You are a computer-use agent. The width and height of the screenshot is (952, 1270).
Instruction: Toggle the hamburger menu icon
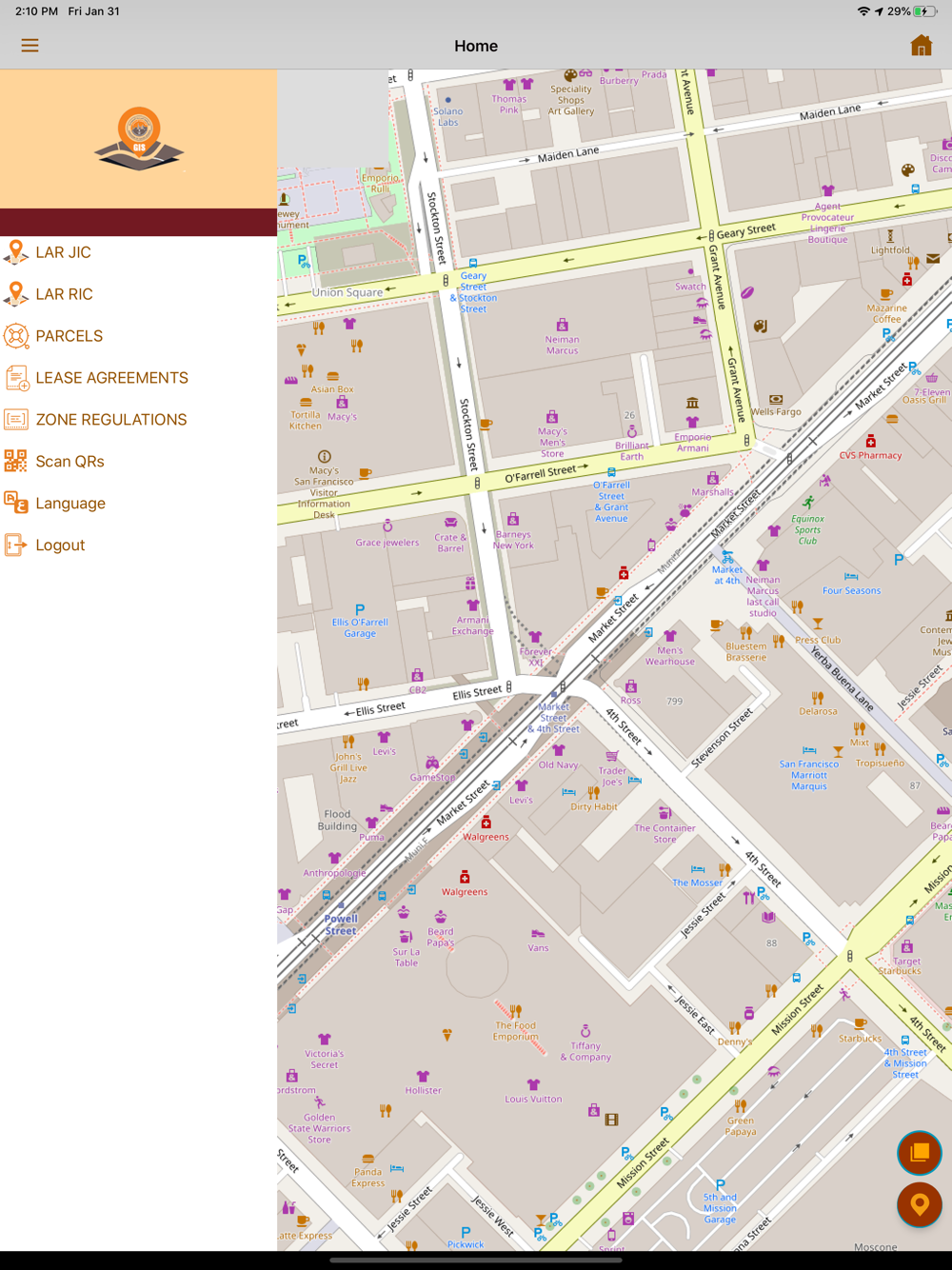30,46
